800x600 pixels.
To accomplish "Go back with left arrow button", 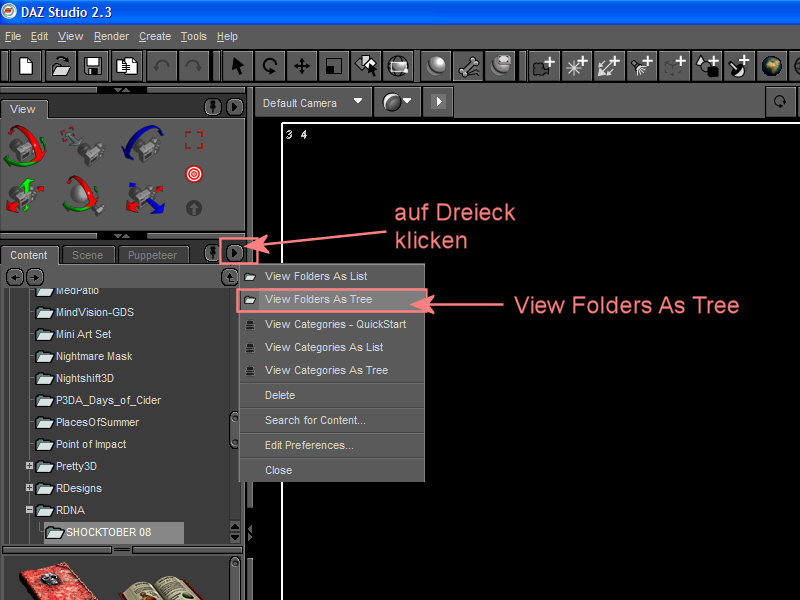I will [15, 277].
